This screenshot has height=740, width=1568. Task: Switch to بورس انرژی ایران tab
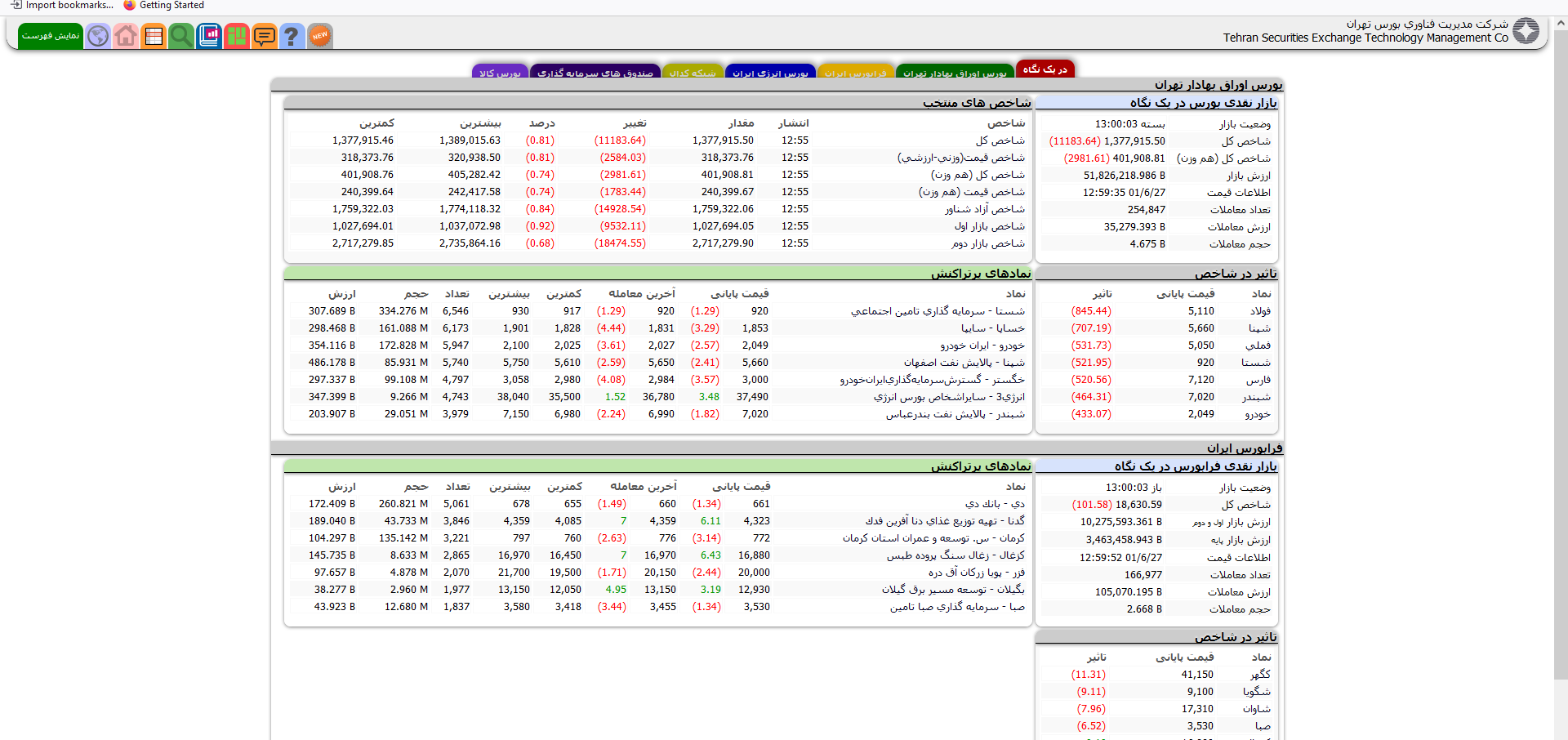point(770,72)
